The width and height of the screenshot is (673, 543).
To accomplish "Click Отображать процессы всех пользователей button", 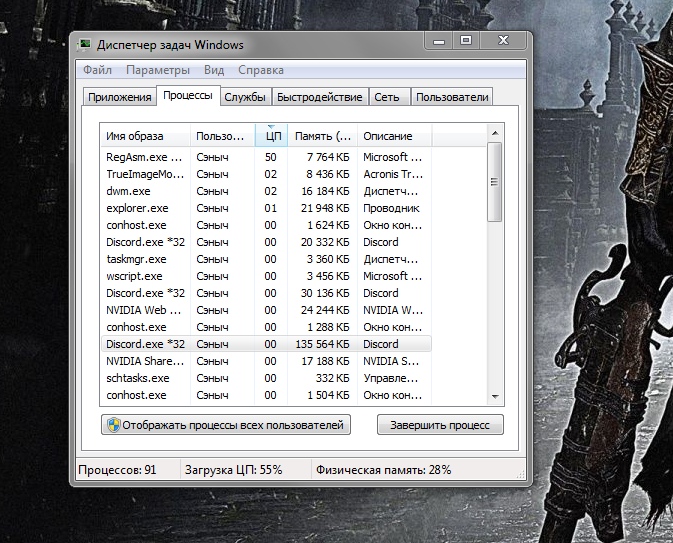I will tap(226, 425).
